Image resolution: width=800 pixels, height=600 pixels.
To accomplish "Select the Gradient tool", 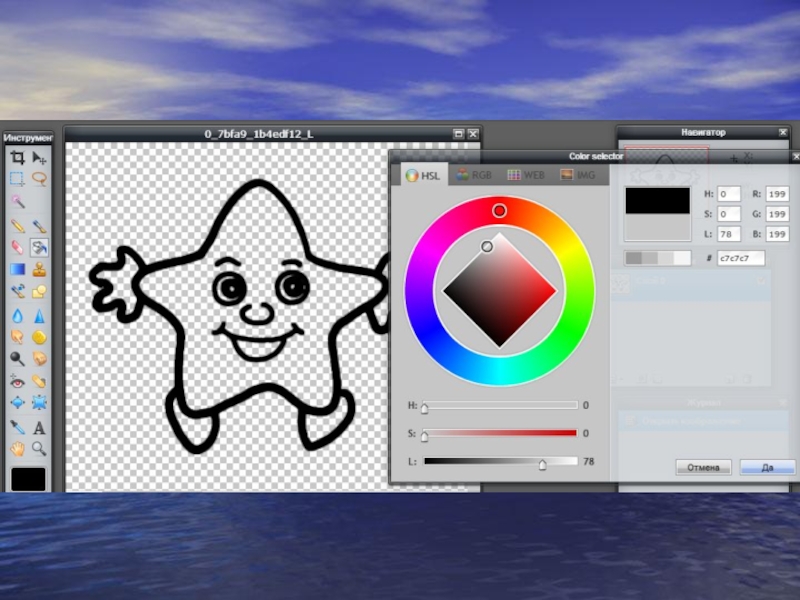I will click(x=17, y=269).
